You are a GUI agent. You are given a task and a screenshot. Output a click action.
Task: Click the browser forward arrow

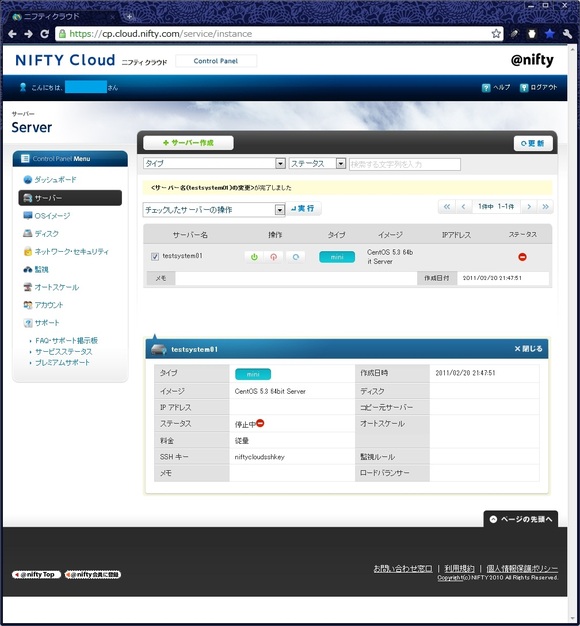(x=28, y=34)
